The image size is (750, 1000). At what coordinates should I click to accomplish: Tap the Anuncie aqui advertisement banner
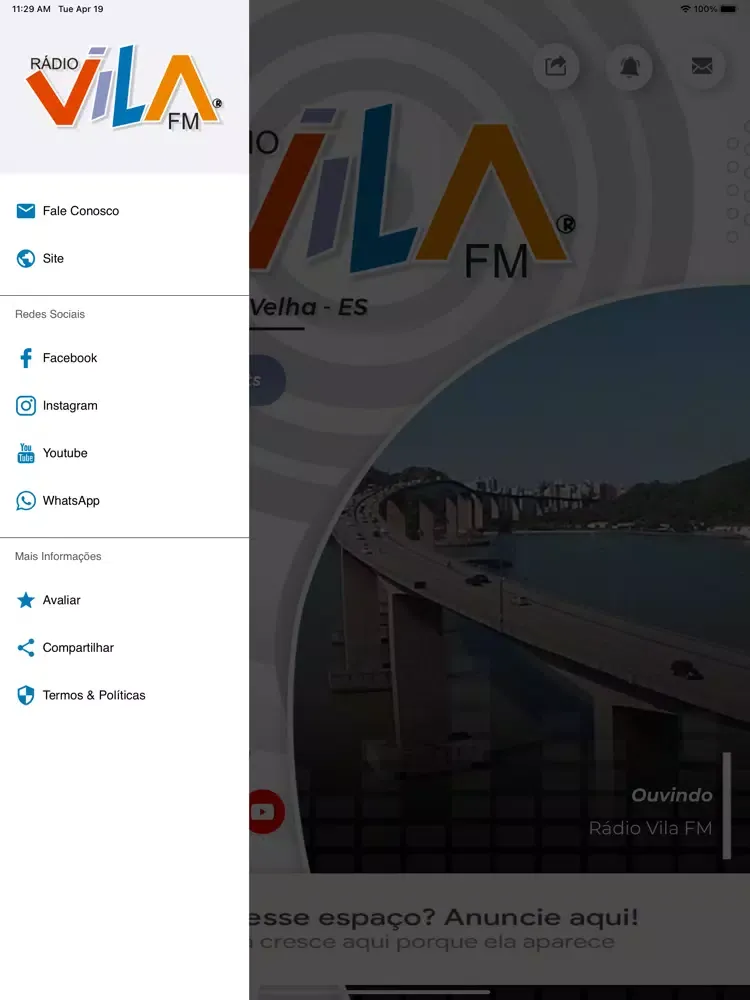coord(499,929)
